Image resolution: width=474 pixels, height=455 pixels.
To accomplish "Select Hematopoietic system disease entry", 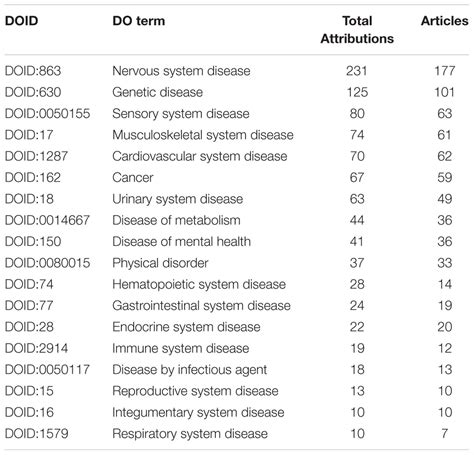I will [199, 284].
